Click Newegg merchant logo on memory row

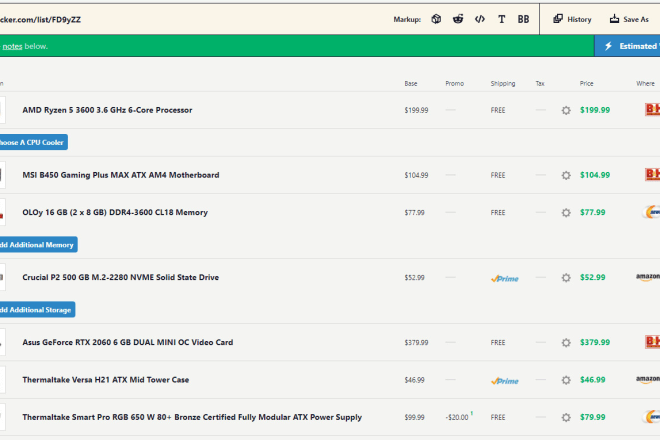coord(652,212)
